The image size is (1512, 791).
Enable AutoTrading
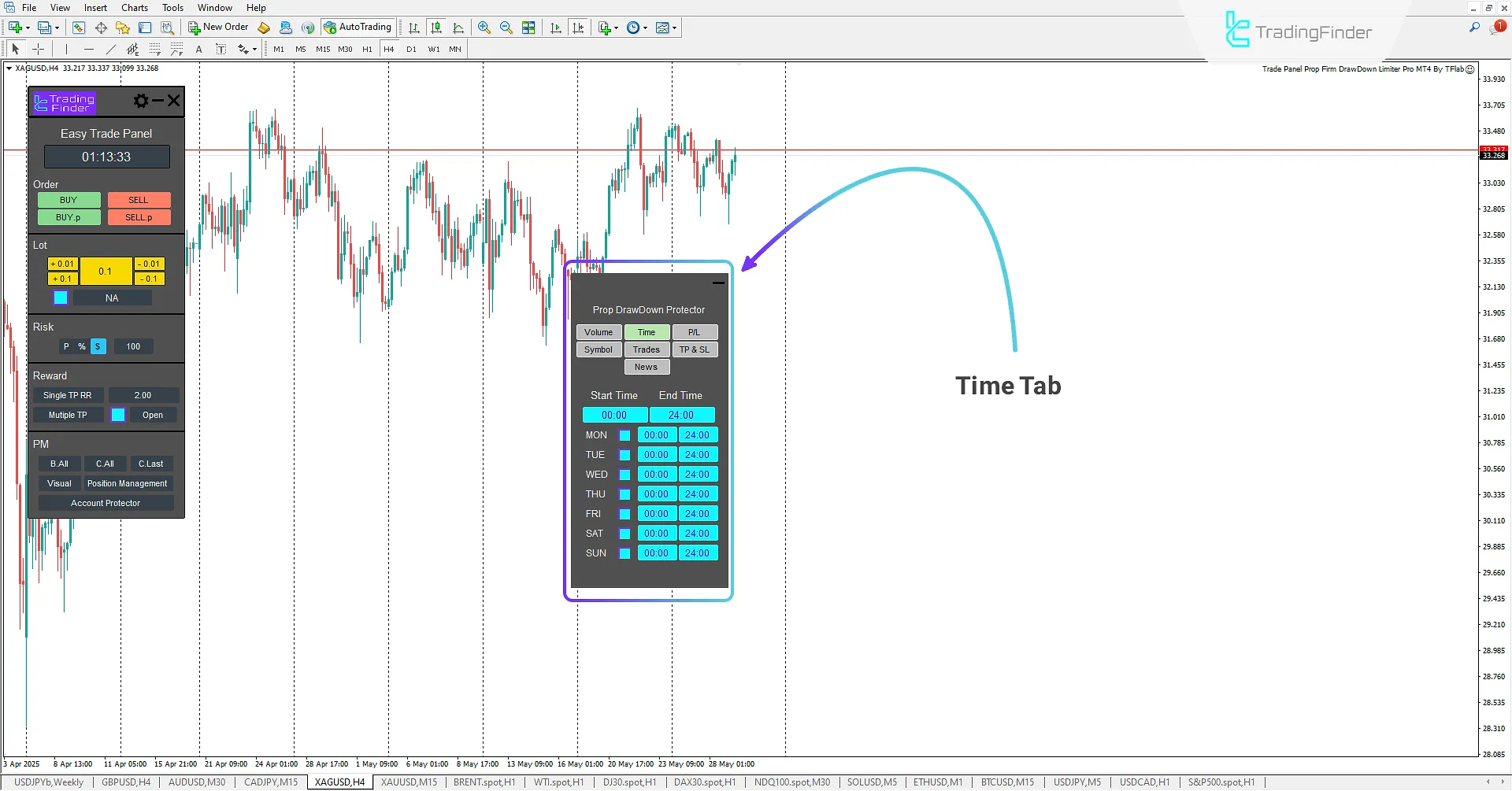(x=358, y=27)
